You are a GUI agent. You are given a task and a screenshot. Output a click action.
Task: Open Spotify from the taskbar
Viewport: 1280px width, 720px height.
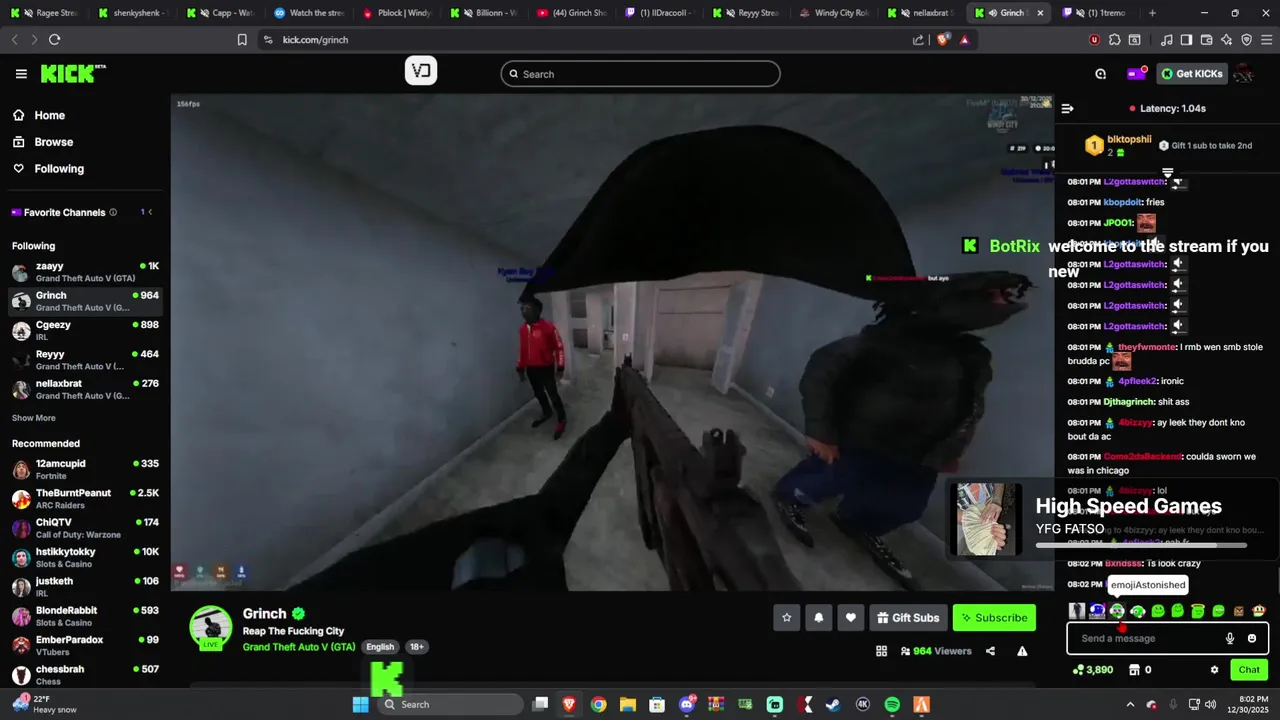(892, 704)
